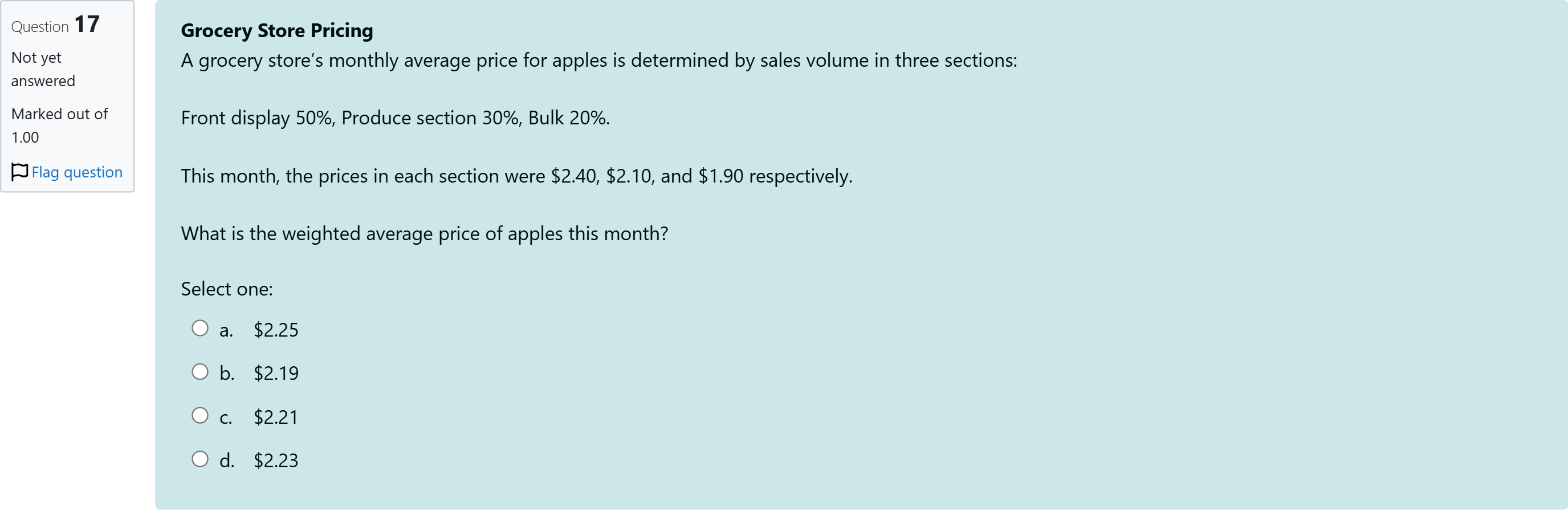The height and width of the screenshot is (530, 1568).
Task: Click the $2.23 answer text
Action: tap(276, 460)
